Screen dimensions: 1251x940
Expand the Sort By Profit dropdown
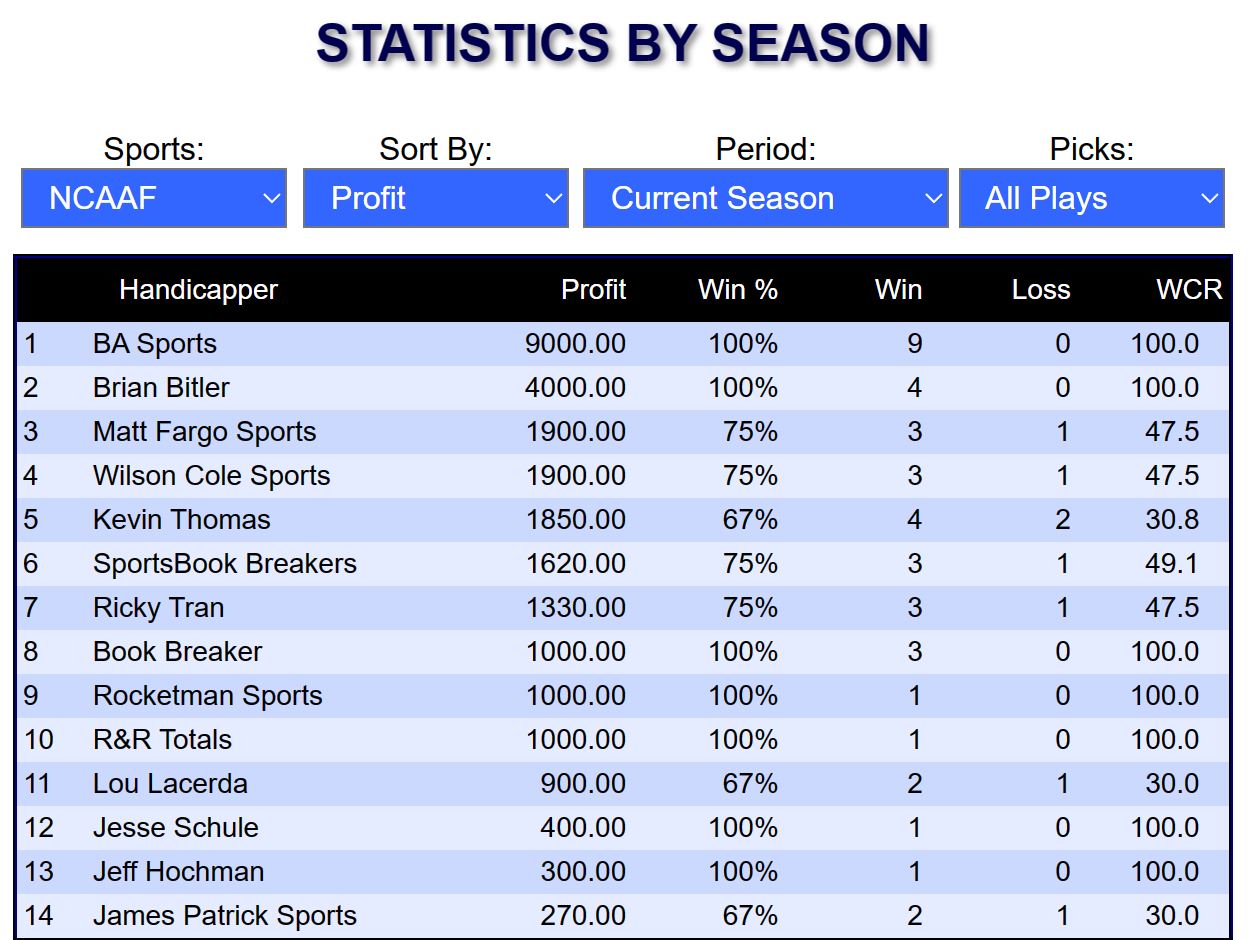436,198
